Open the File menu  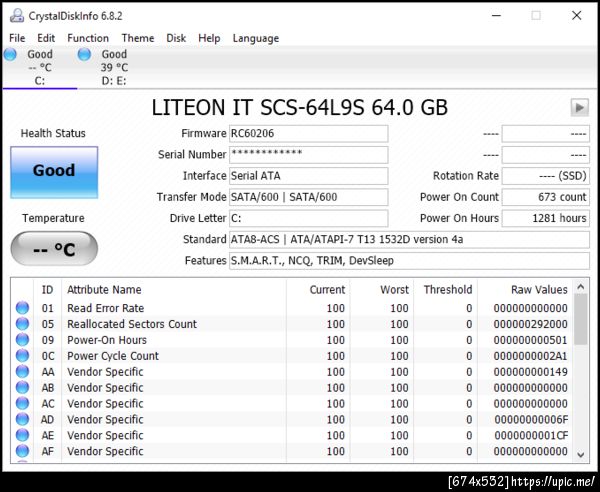pos(17,38)
